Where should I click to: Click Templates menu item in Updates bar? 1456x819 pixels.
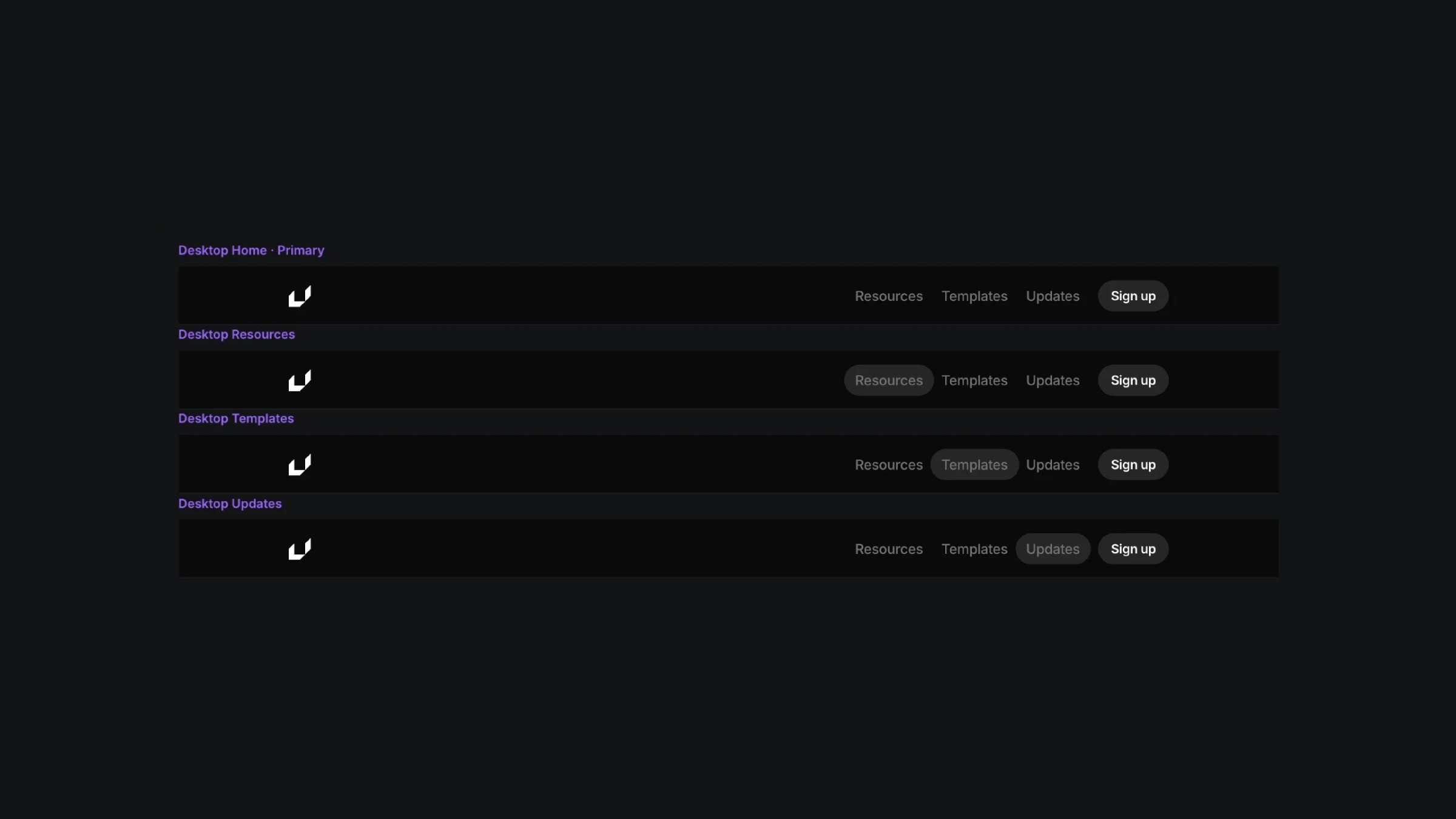click(974, 548)
